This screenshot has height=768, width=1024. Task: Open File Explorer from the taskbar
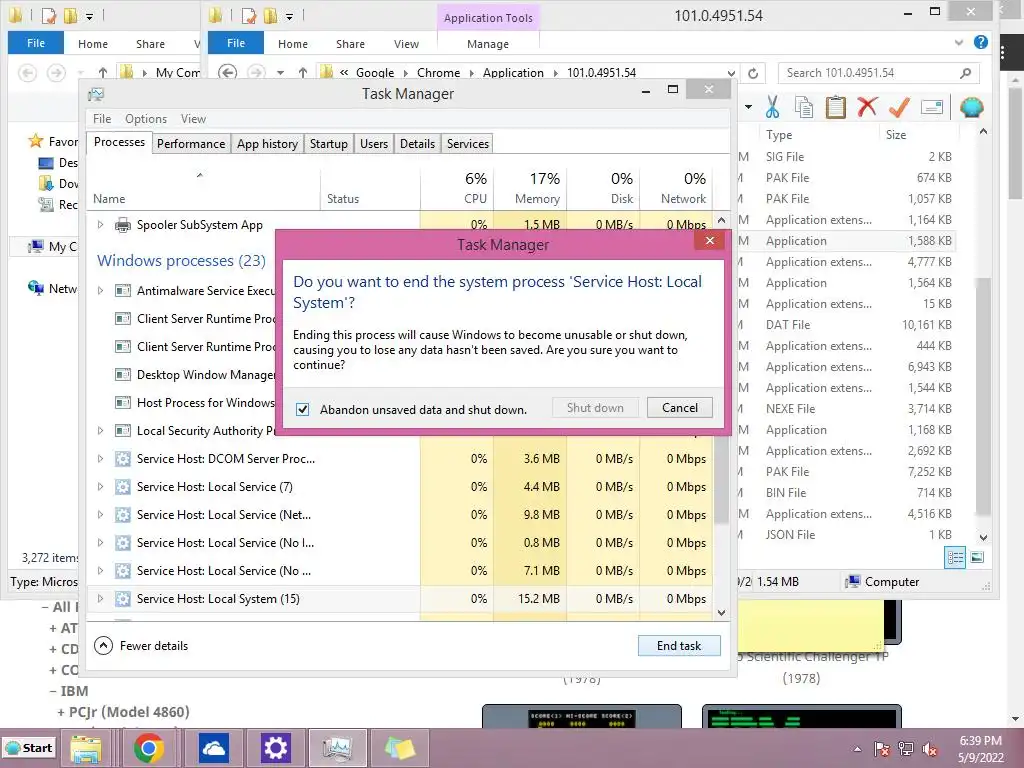[86, 748]
